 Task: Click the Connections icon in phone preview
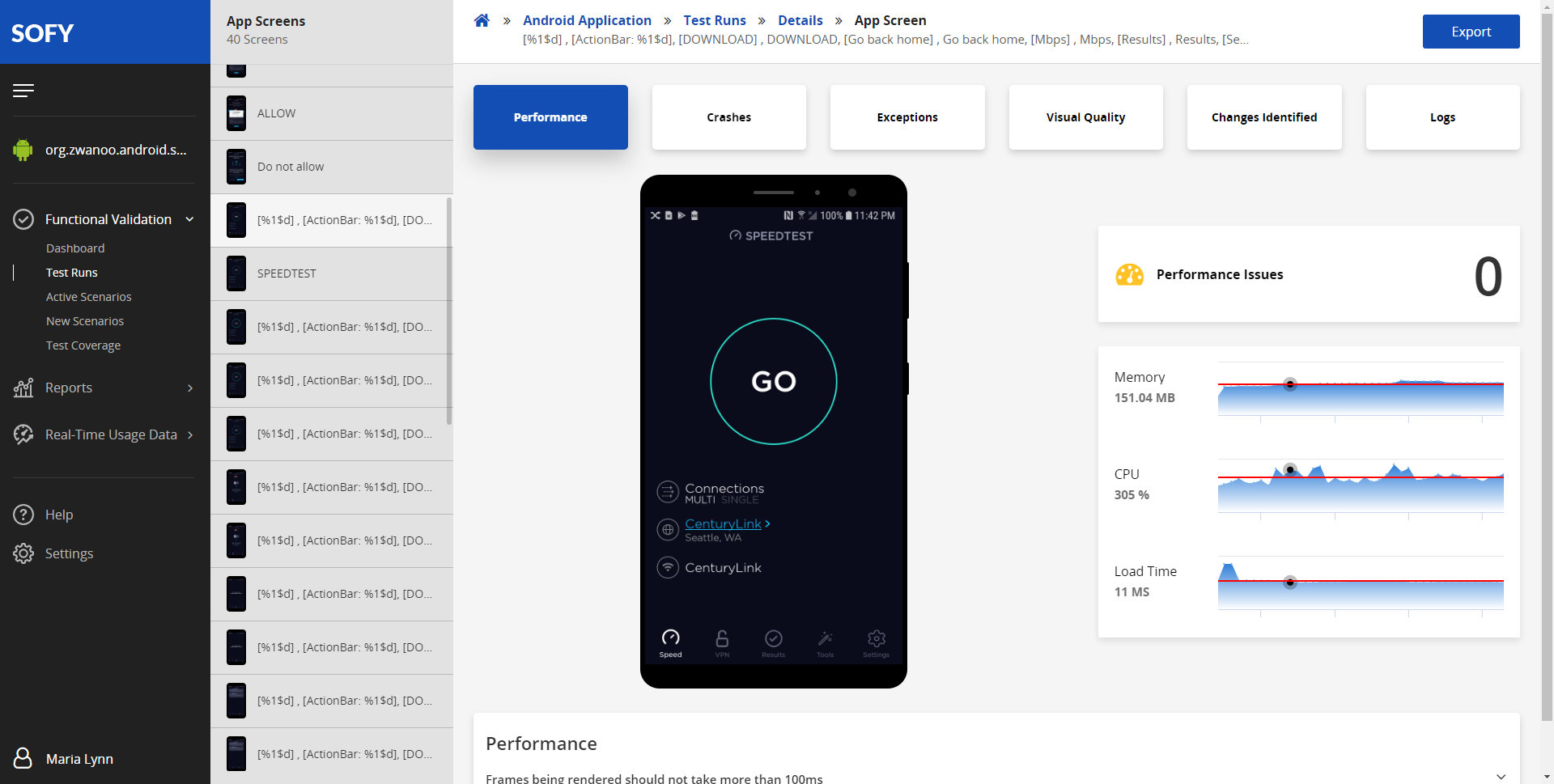click(668, 492)
